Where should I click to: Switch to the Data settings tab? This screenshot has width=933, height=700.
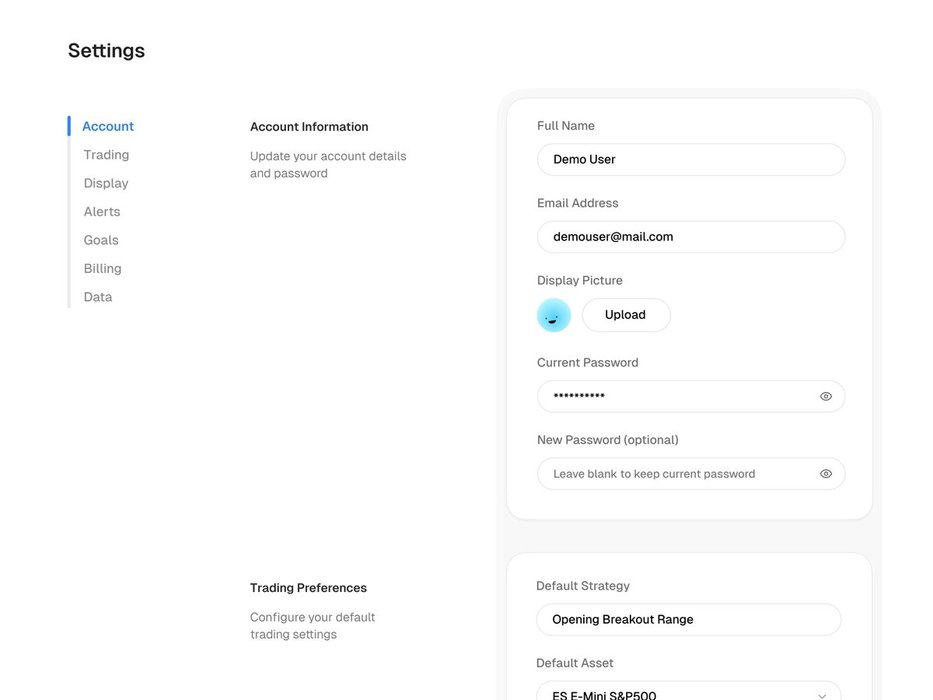98,297
